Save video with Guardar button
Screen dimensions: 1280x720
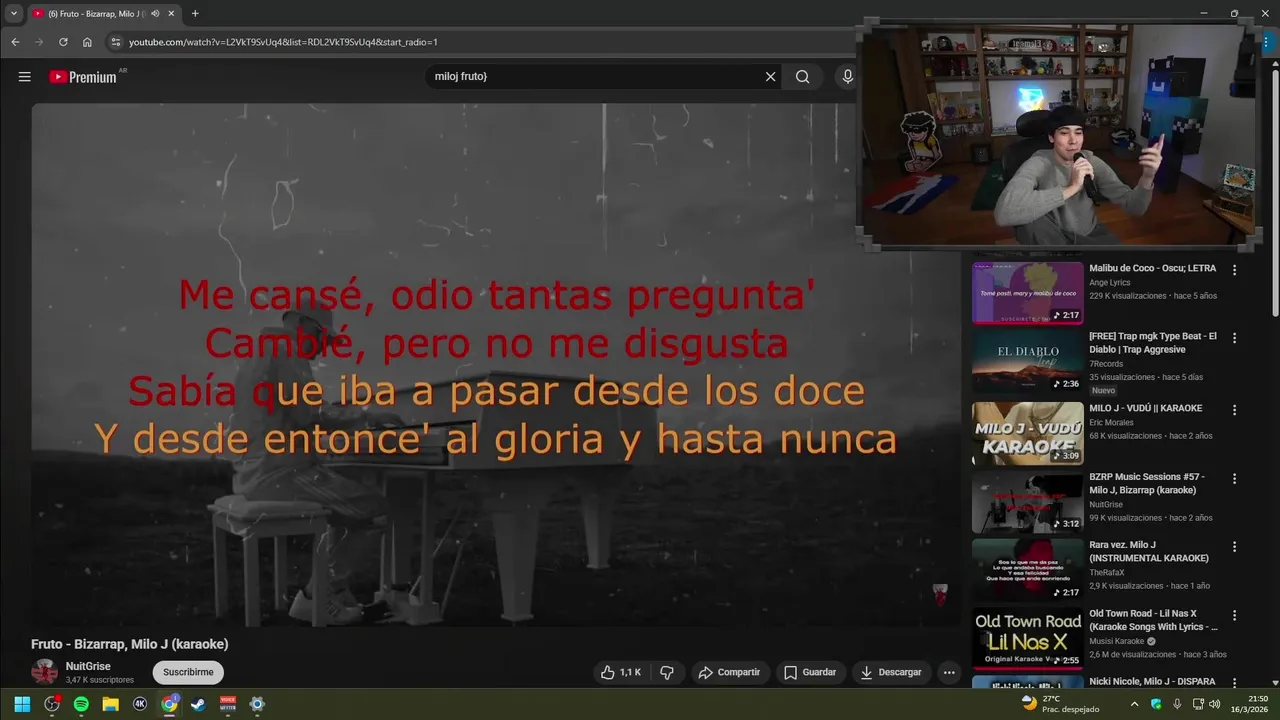(x=810, y=672)
